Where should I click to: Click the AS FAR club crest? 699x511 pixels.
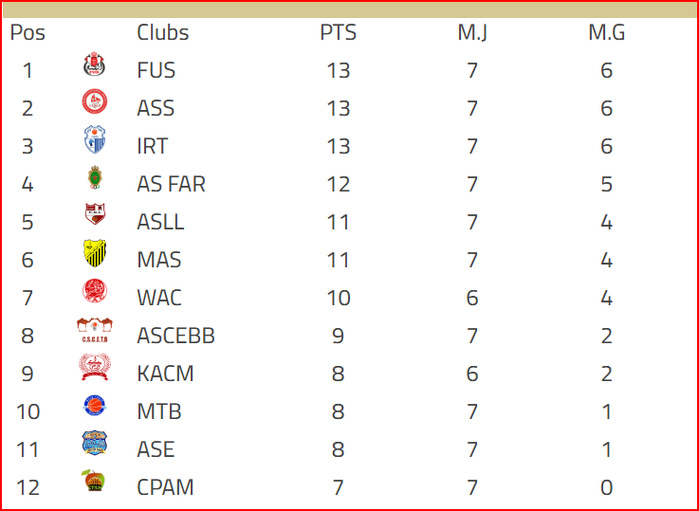click(94, 178)
